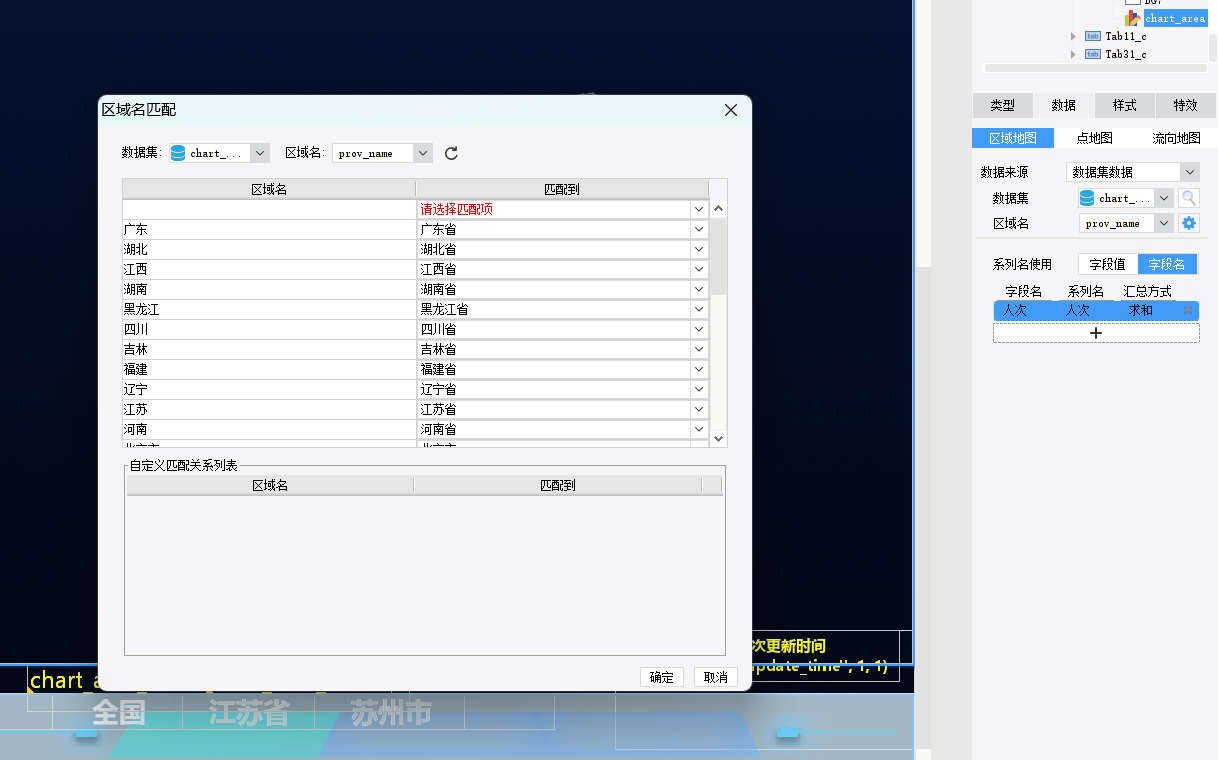
Task: Select the 吉林 region name cell
Action: pos(269,349)
